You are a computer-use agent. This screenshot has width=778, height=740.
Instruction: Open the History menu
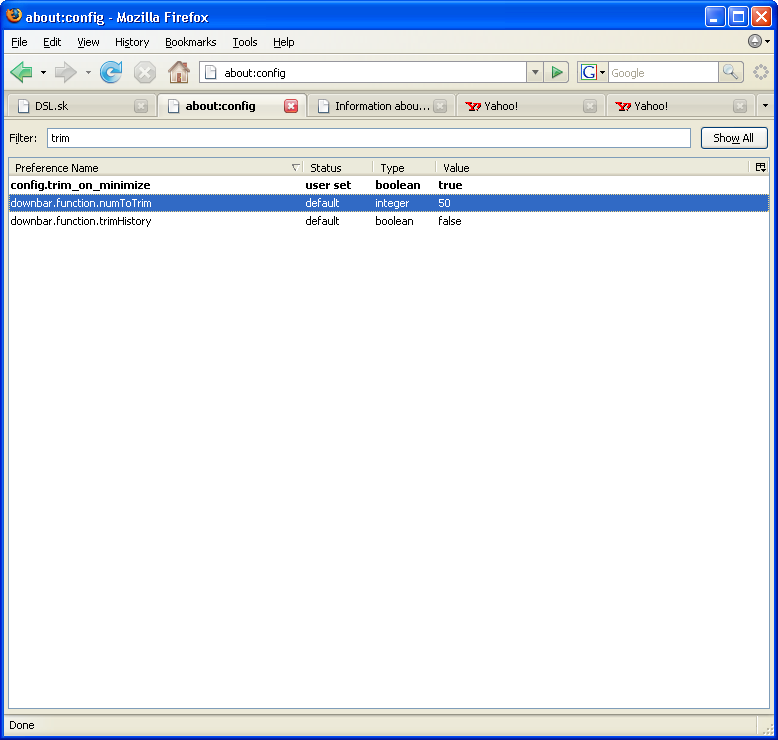132,42
